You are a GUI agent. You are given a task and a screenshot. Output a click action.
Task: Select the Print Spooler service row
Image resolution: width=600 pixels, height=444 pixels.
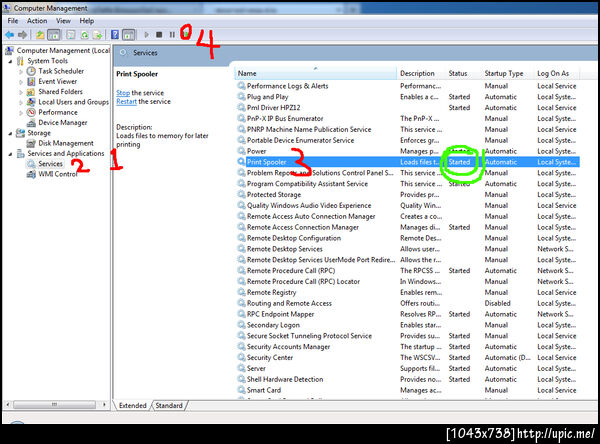408,162
